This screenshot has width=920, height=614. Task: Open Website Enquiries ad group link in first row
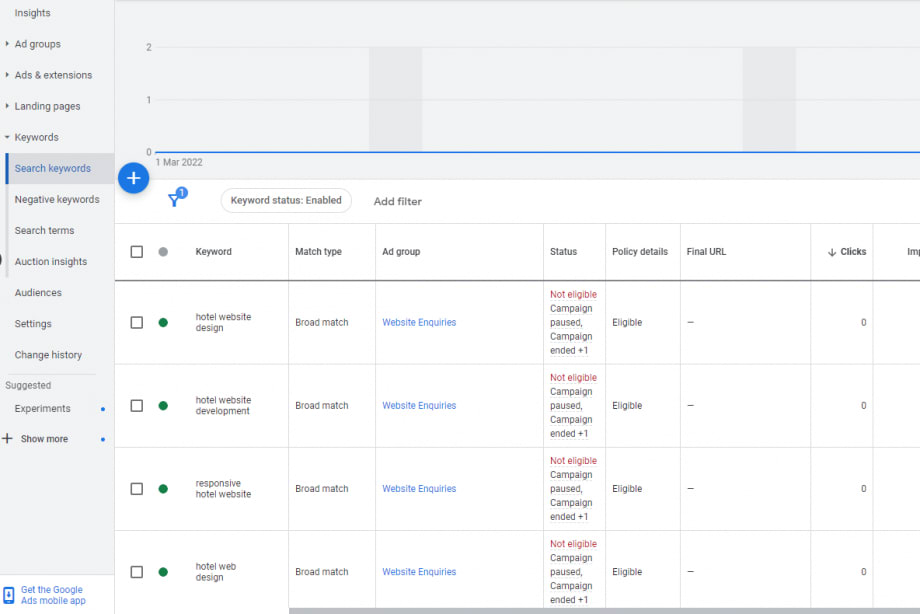419,323
